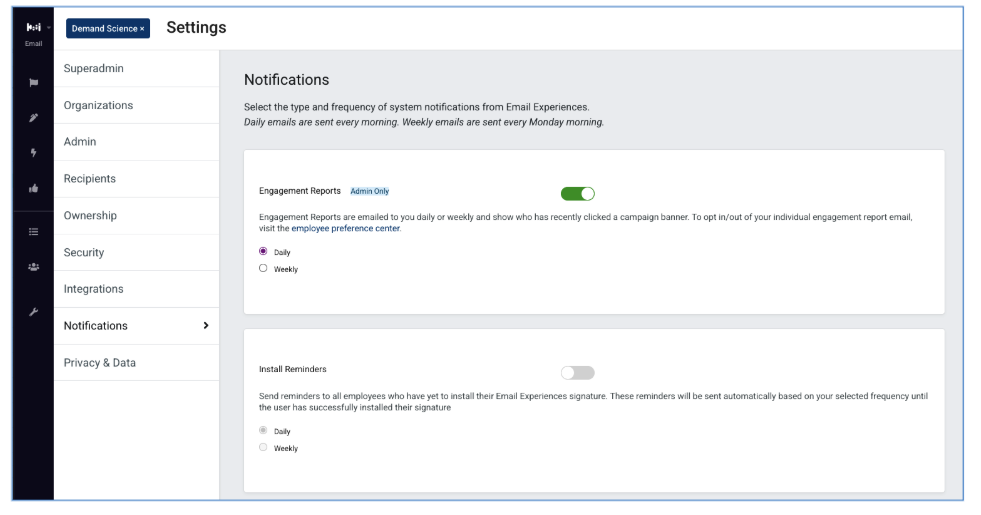The height and width of the screenshot is (515, 981).
Task: Open the pencil edit icon in sidebar
Action: tap(33, 118)
